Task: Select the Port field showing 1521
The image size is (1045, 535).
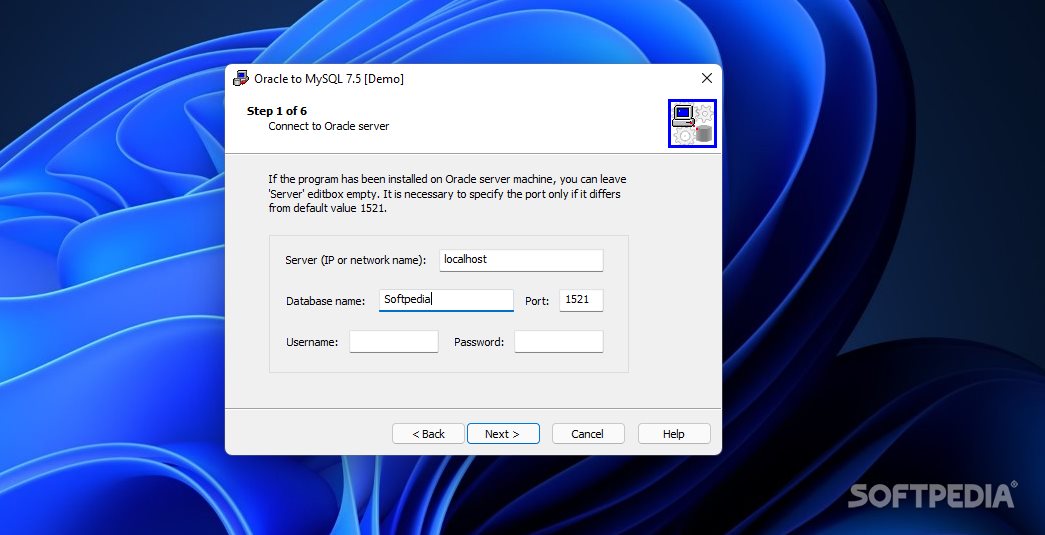Action: pos(581,300)
